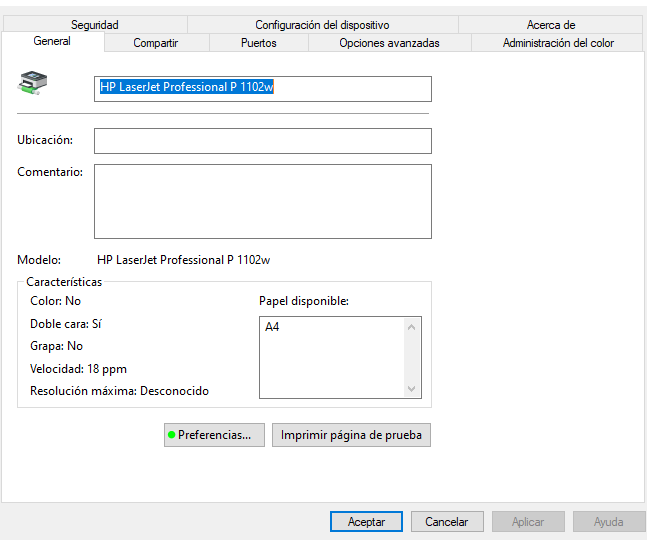Click the Ayuda button
Viewport: 647px width, 540px height.
[x=609, y=521]
